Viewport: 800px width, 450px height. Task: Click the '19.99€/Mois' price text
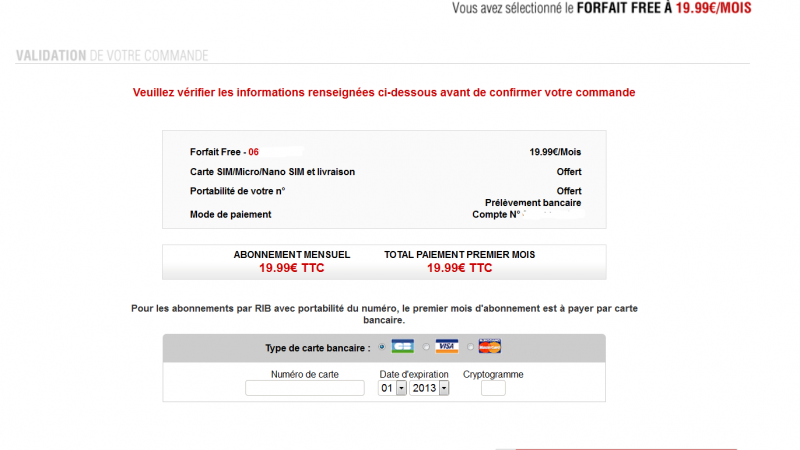(x=555, y=152)
